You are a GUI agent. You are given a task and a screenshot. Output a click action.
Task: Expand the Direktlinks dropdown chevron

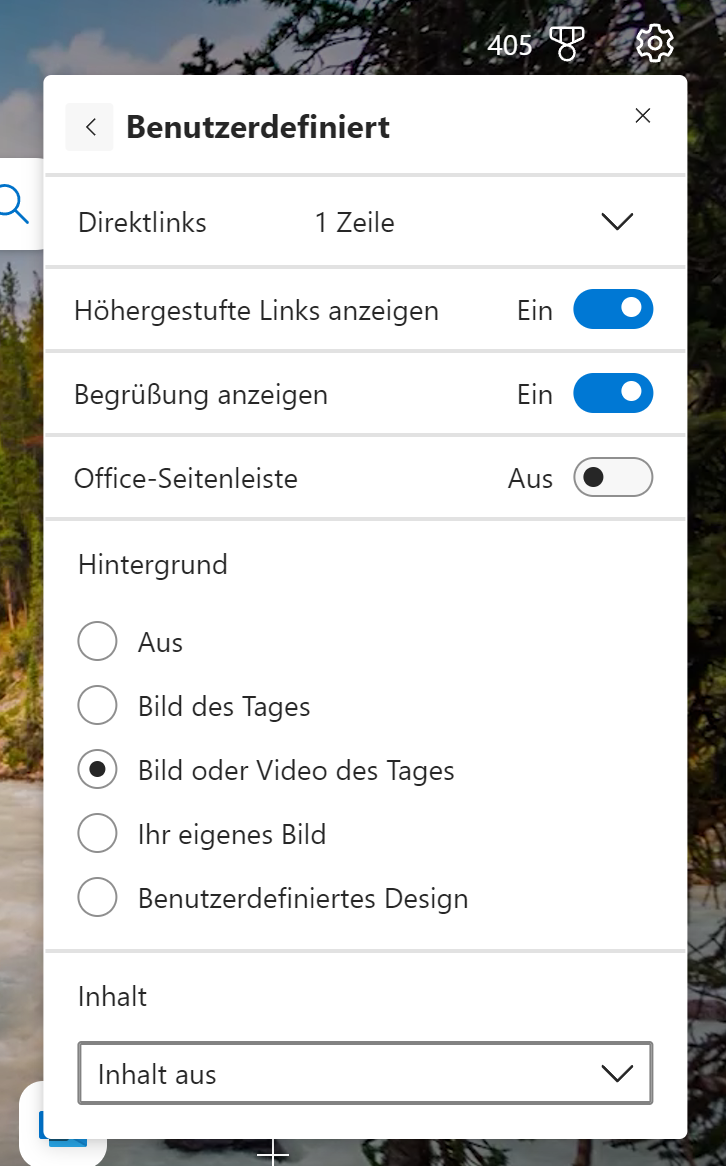(617, 221)
